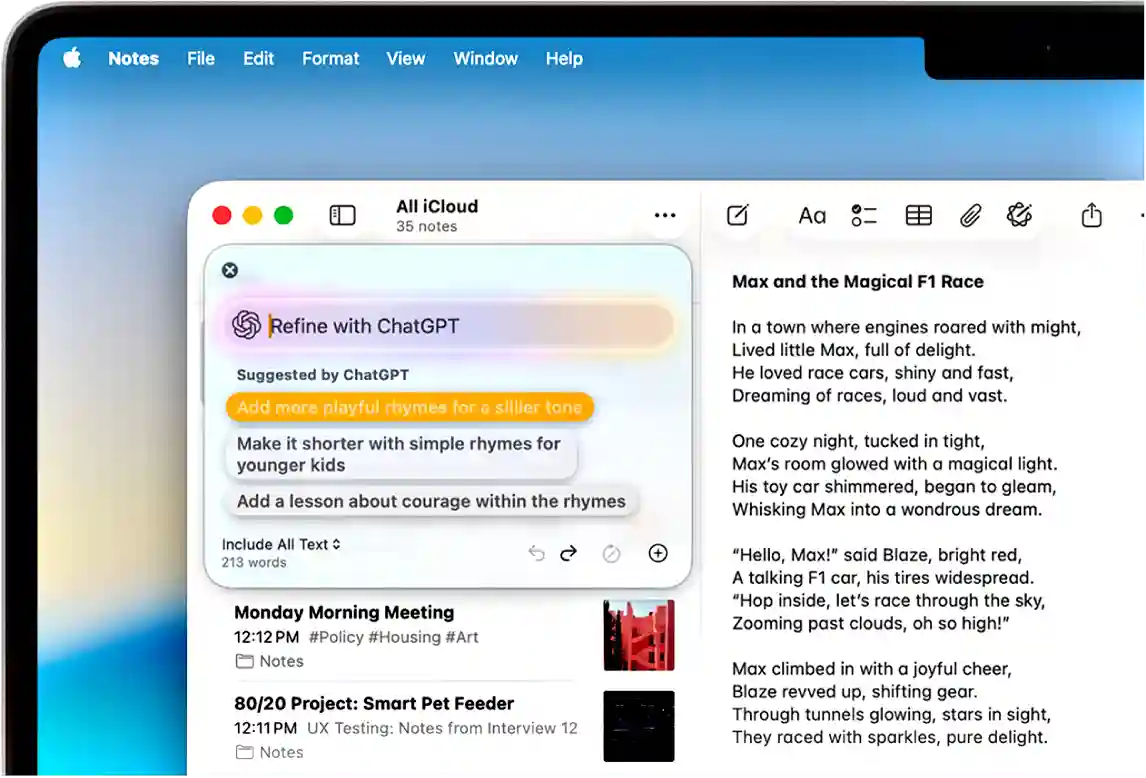Image resolution: width=1146 pixels, height=778 pixels.
Task: Open the Aa text format options
Action: pos(812,216)
